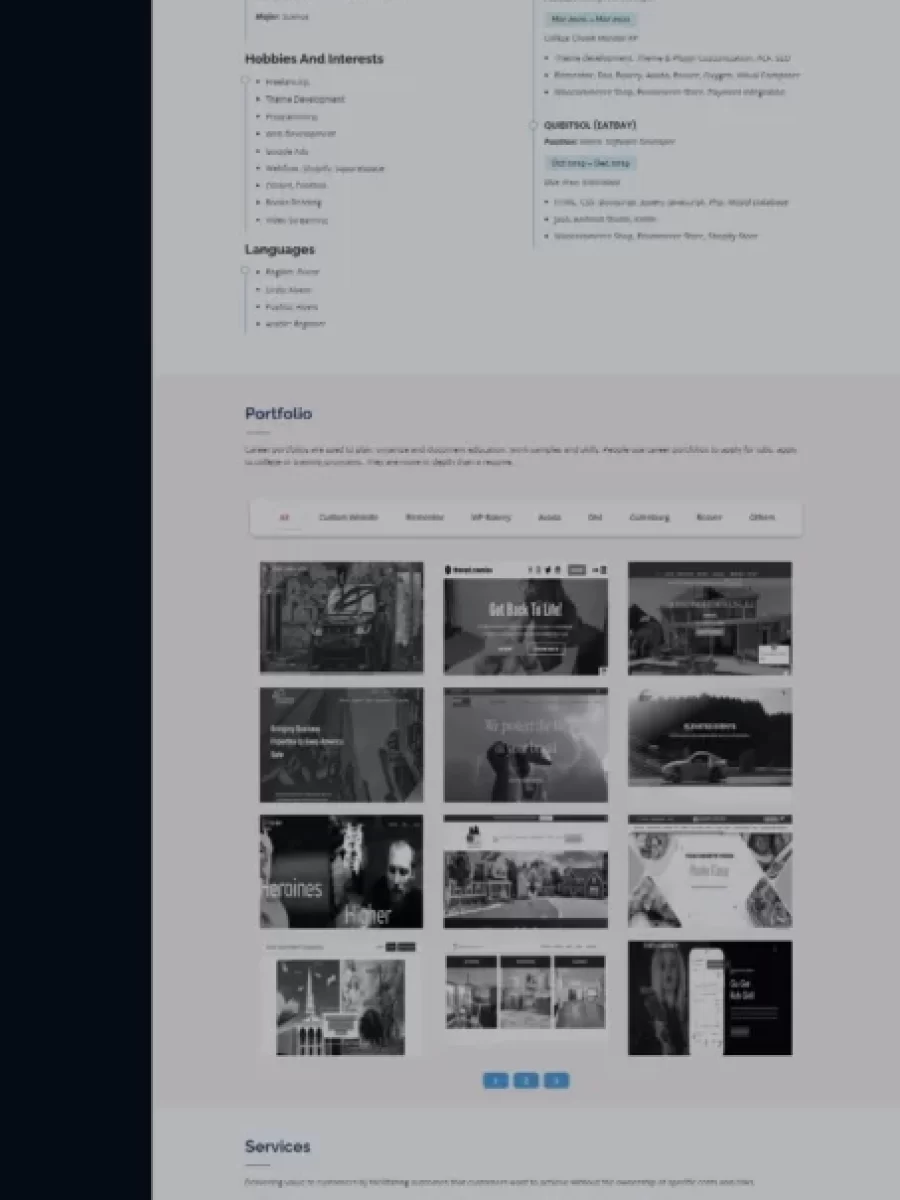900x1200 pixels.
Task: Filter projects by "Beaver"
Action: (x=708, y=517)
